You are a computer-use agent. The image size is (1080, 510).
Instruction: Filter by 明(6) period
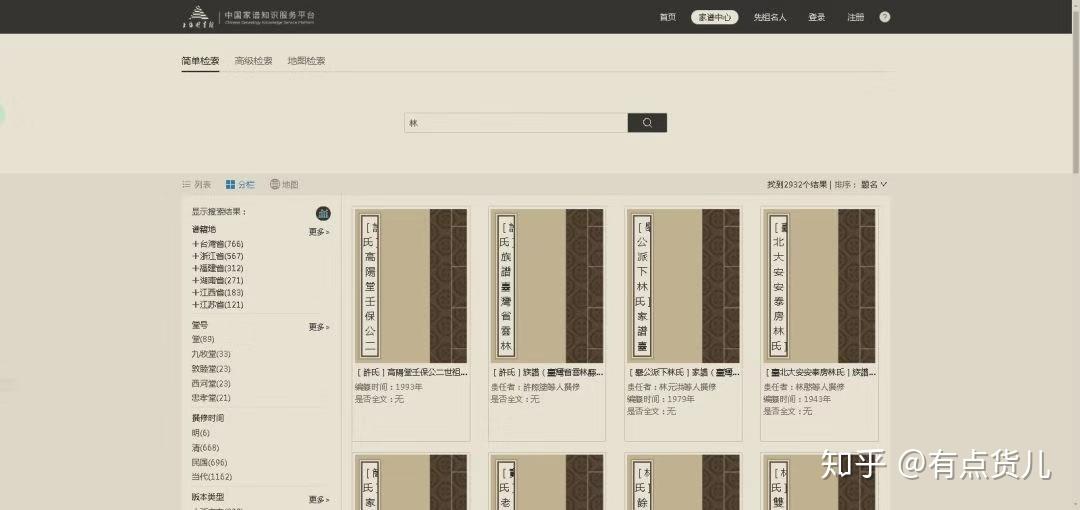200,433
